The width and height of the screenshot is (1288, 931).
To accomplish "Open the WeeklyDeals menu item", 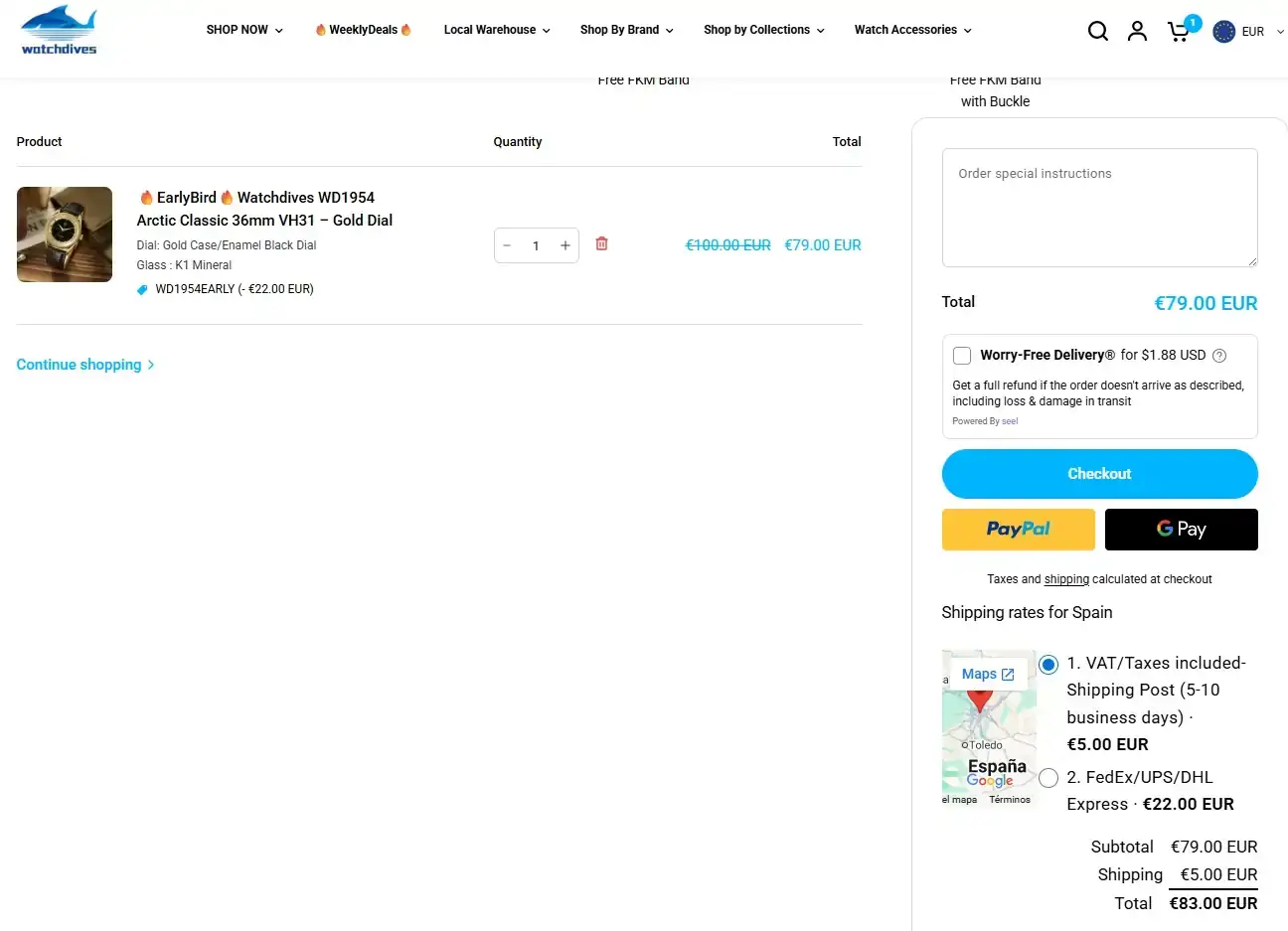I will [x=363, y=30].
